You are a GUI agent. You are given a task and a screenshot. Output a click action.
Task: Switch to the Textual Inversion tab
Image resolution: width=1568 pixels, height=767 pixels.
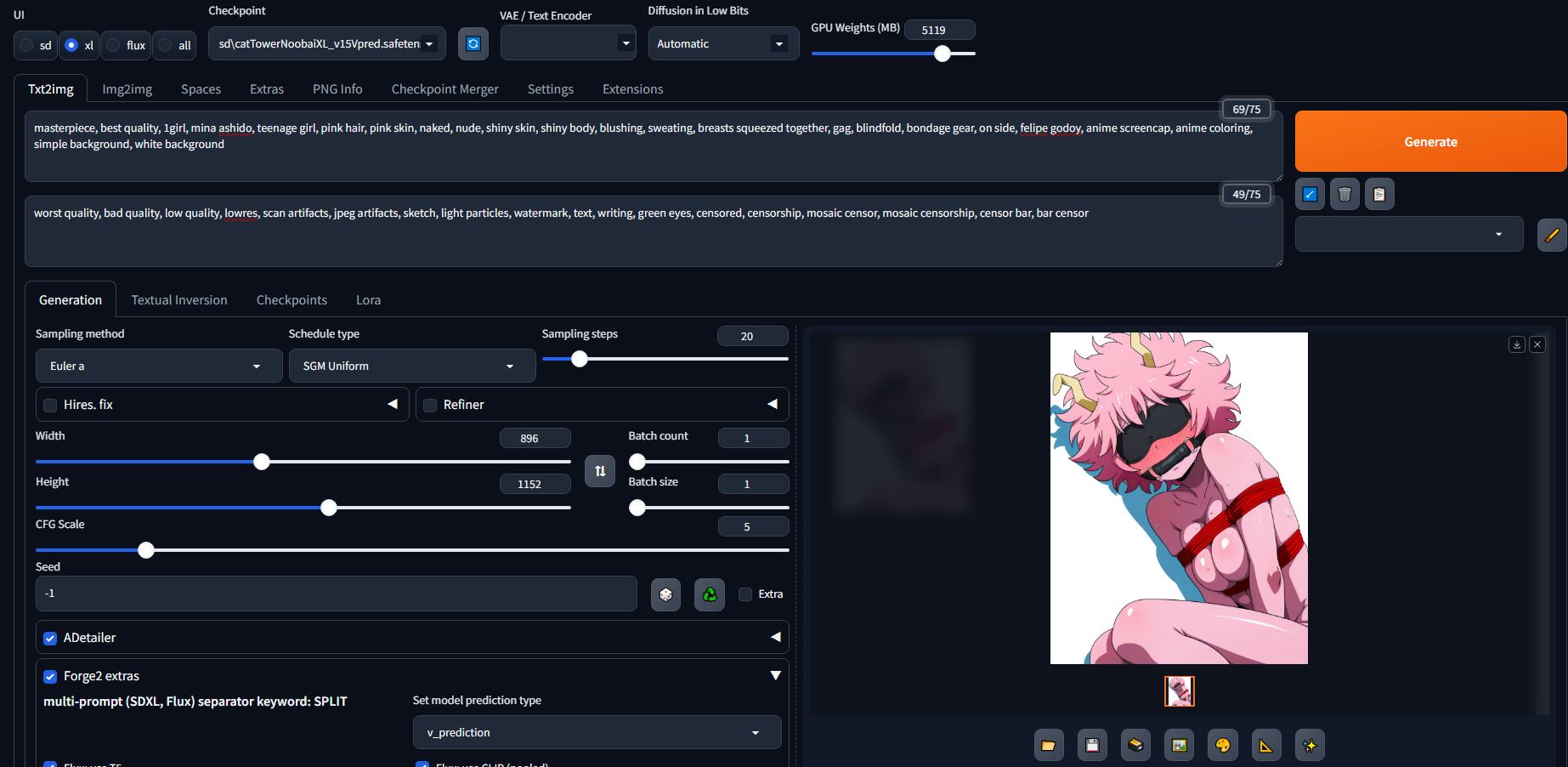tap(179, 299)
